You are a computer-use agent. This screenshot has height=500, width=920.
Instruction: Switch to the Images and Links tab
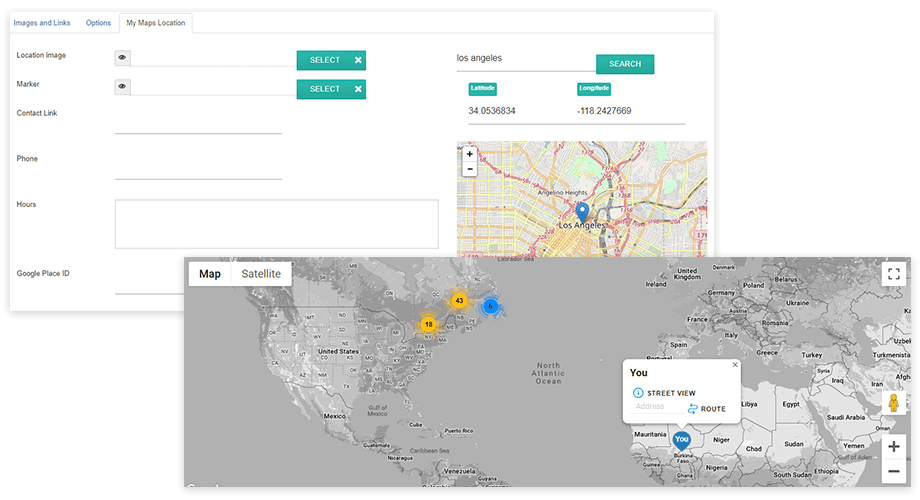(42, 22)
